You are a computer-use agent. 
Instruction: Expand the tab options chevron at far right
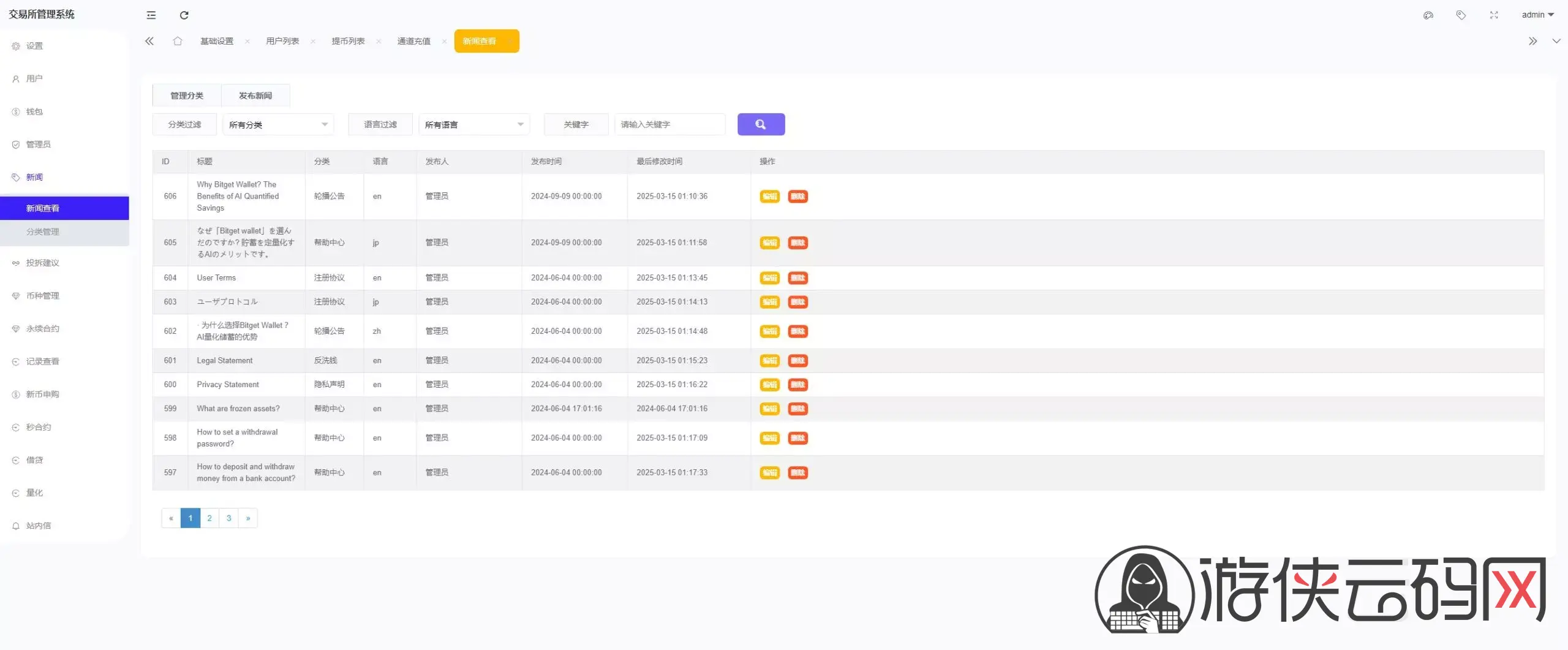tap(1556, 41)
